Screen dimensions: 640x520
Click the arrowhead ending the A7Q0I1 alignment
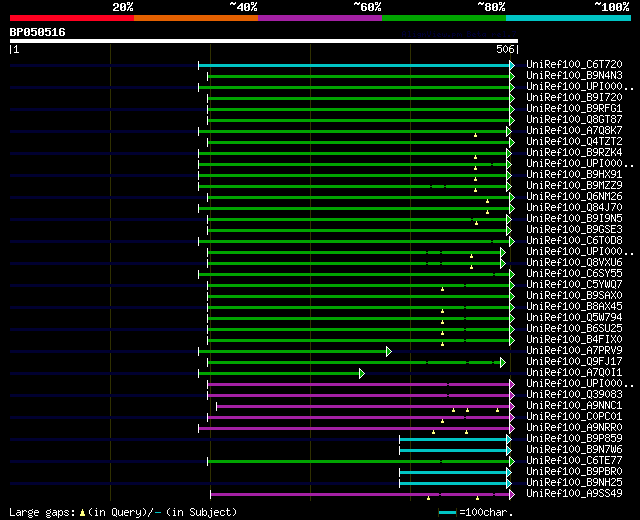pyautogui.click(x=362, y=373)
